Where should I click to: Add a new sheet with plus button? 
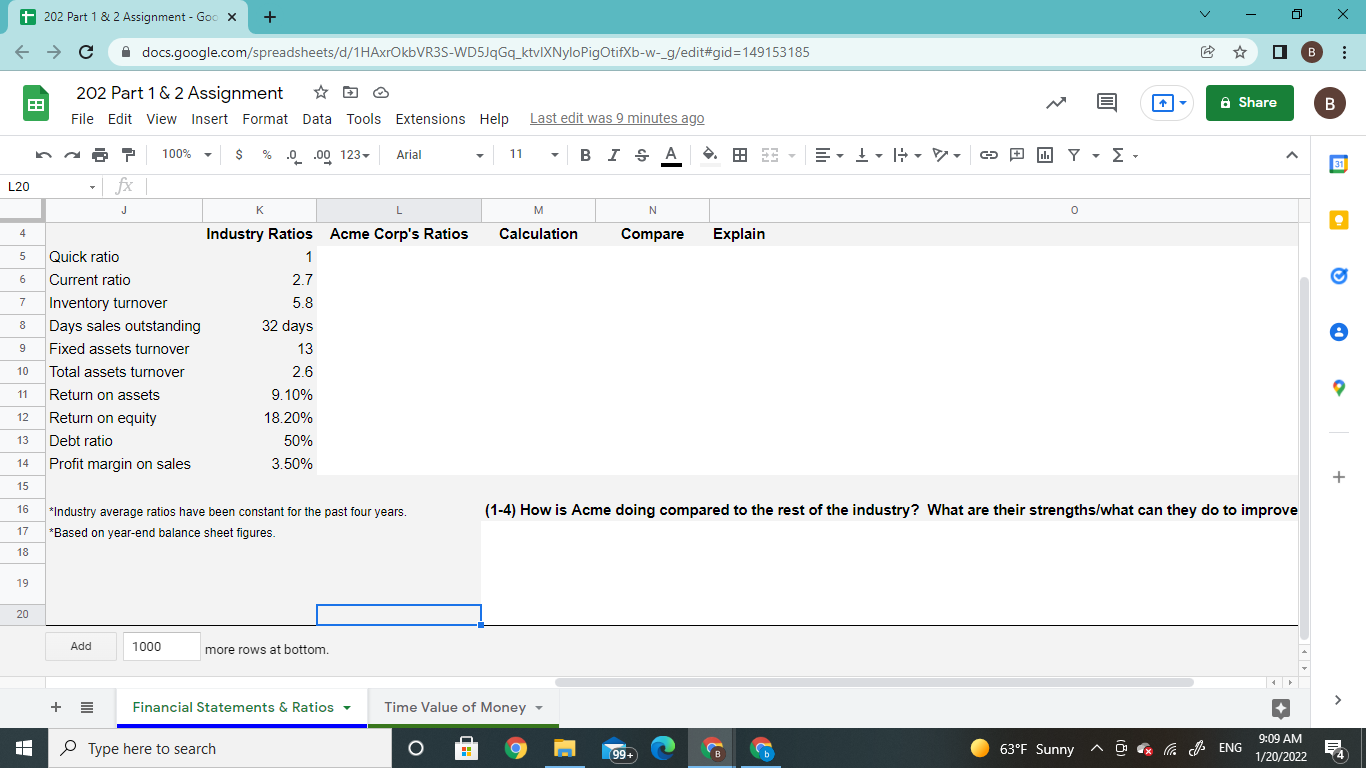point(55,707)
